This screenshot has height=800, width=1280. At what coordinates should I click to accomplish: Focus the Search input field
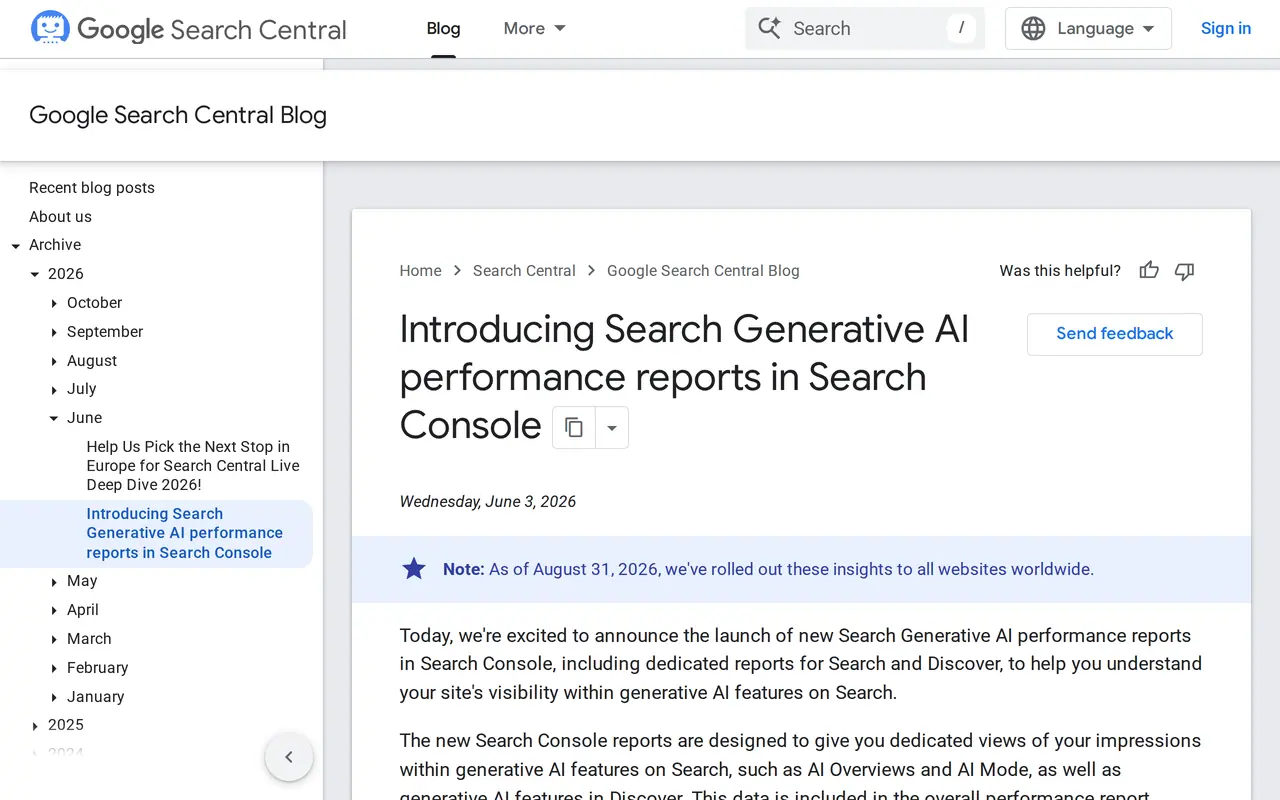tap(865, 28)
